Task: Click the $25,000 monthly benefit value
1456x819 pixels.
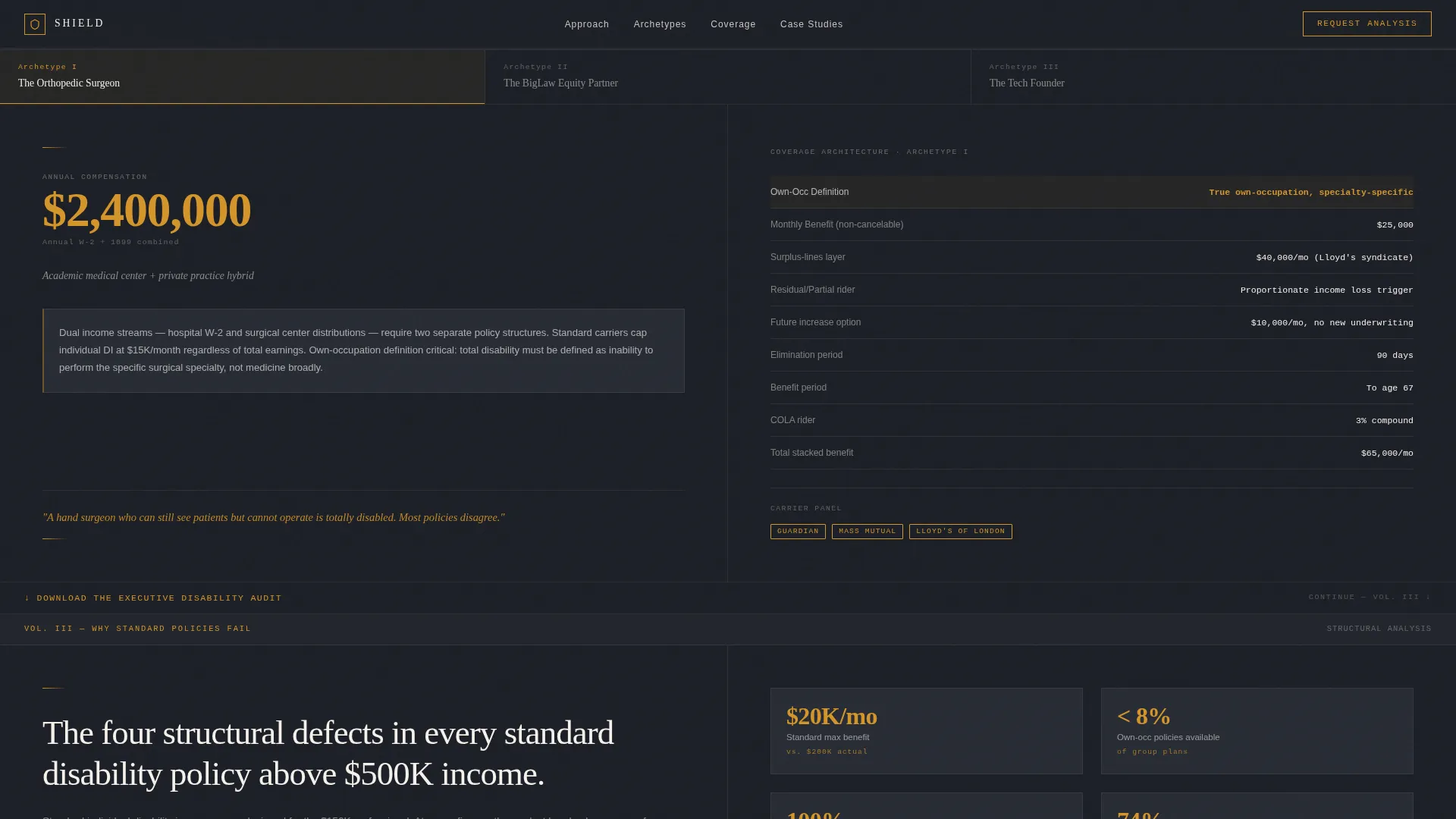Action: (1395, 225)
